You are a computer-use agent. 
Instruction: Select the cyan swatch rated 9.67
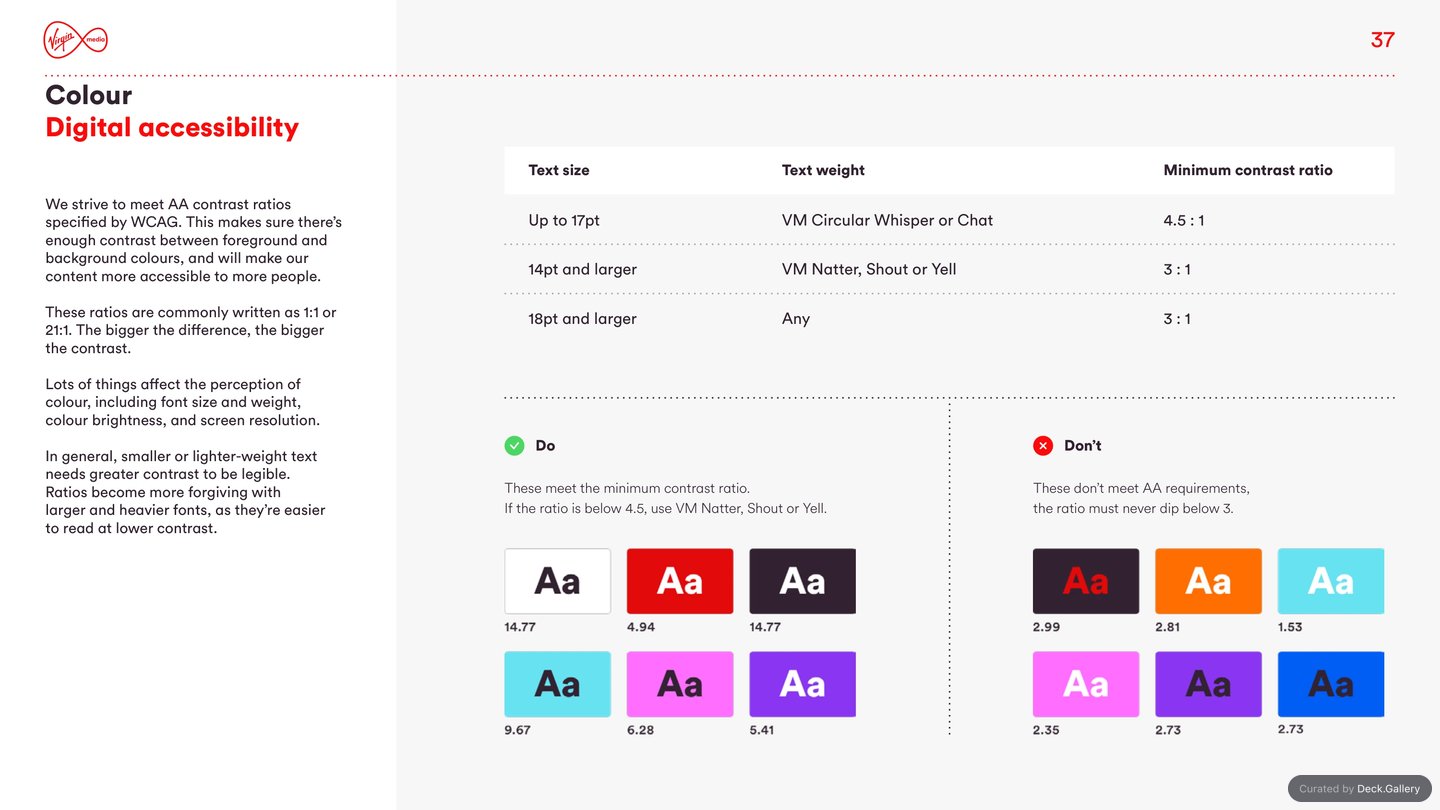(557, 684)
